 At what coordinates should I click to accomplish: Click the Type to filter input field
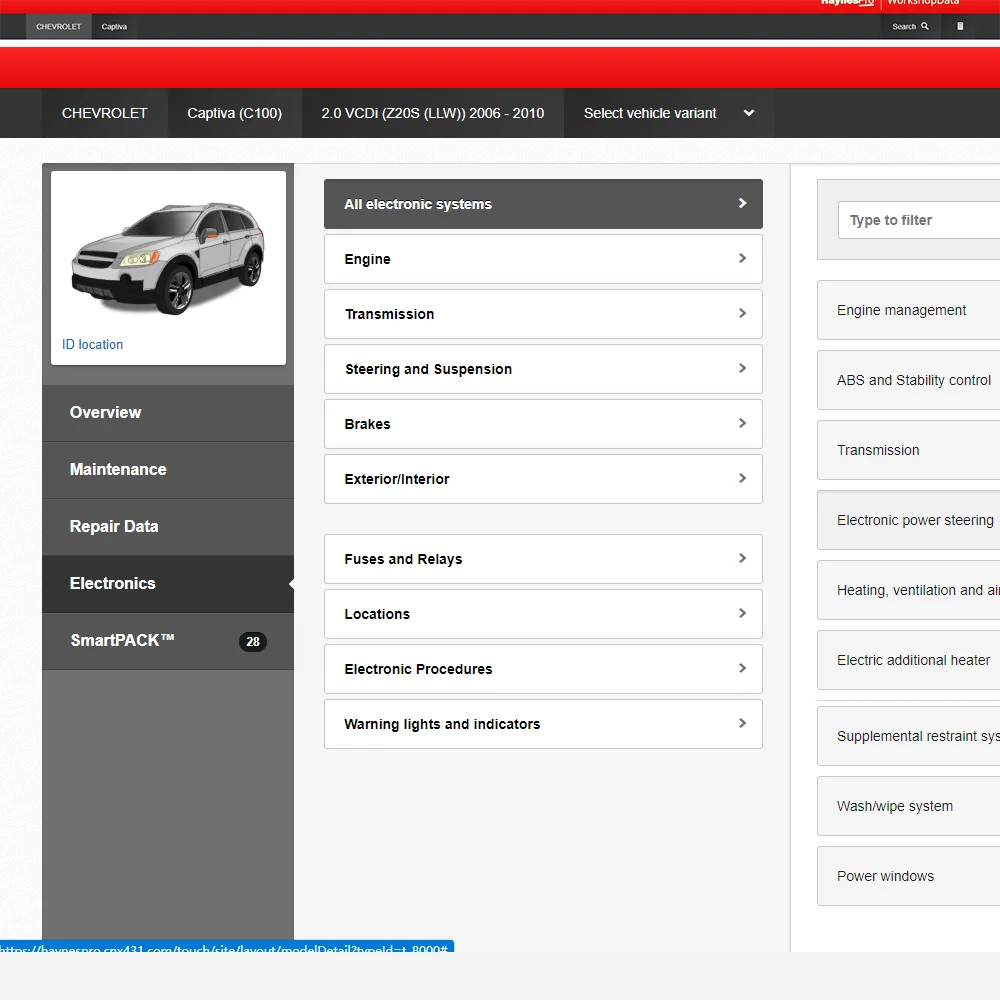pyautogui.click(x=919, y=220)
